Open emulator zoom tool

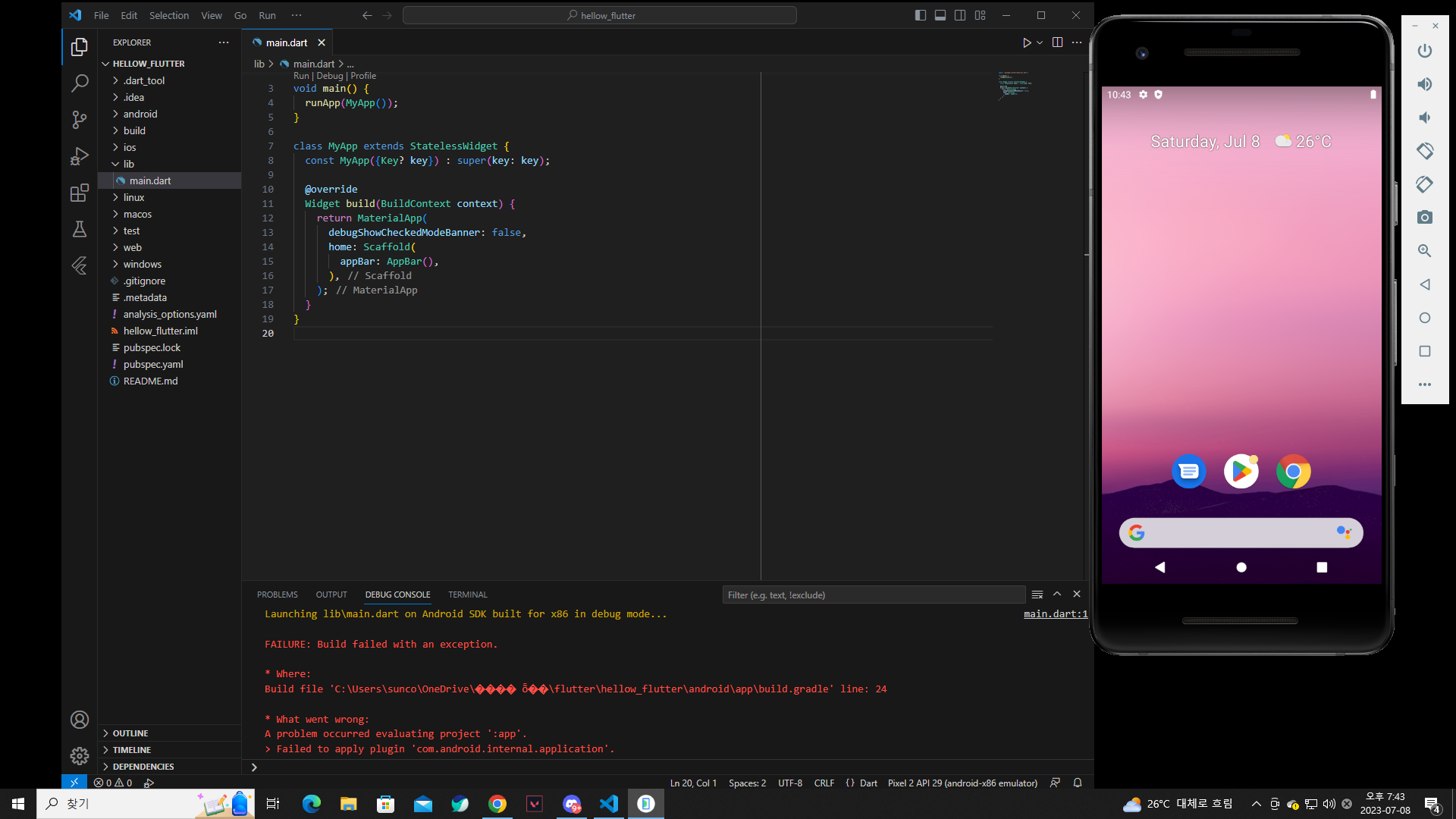click(x=1425, y=251)
